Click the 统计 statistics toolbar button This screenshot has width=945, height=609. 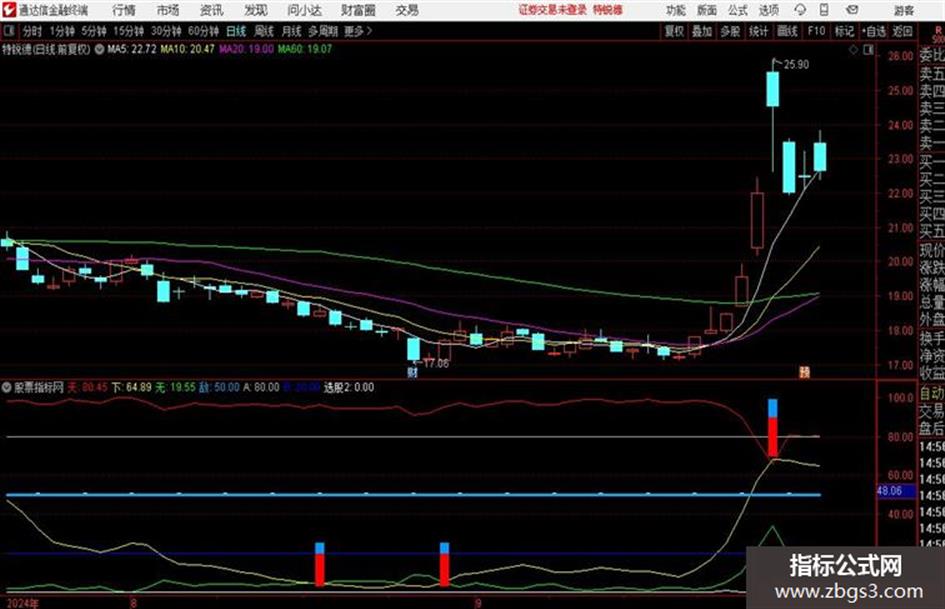click(758, 31)
